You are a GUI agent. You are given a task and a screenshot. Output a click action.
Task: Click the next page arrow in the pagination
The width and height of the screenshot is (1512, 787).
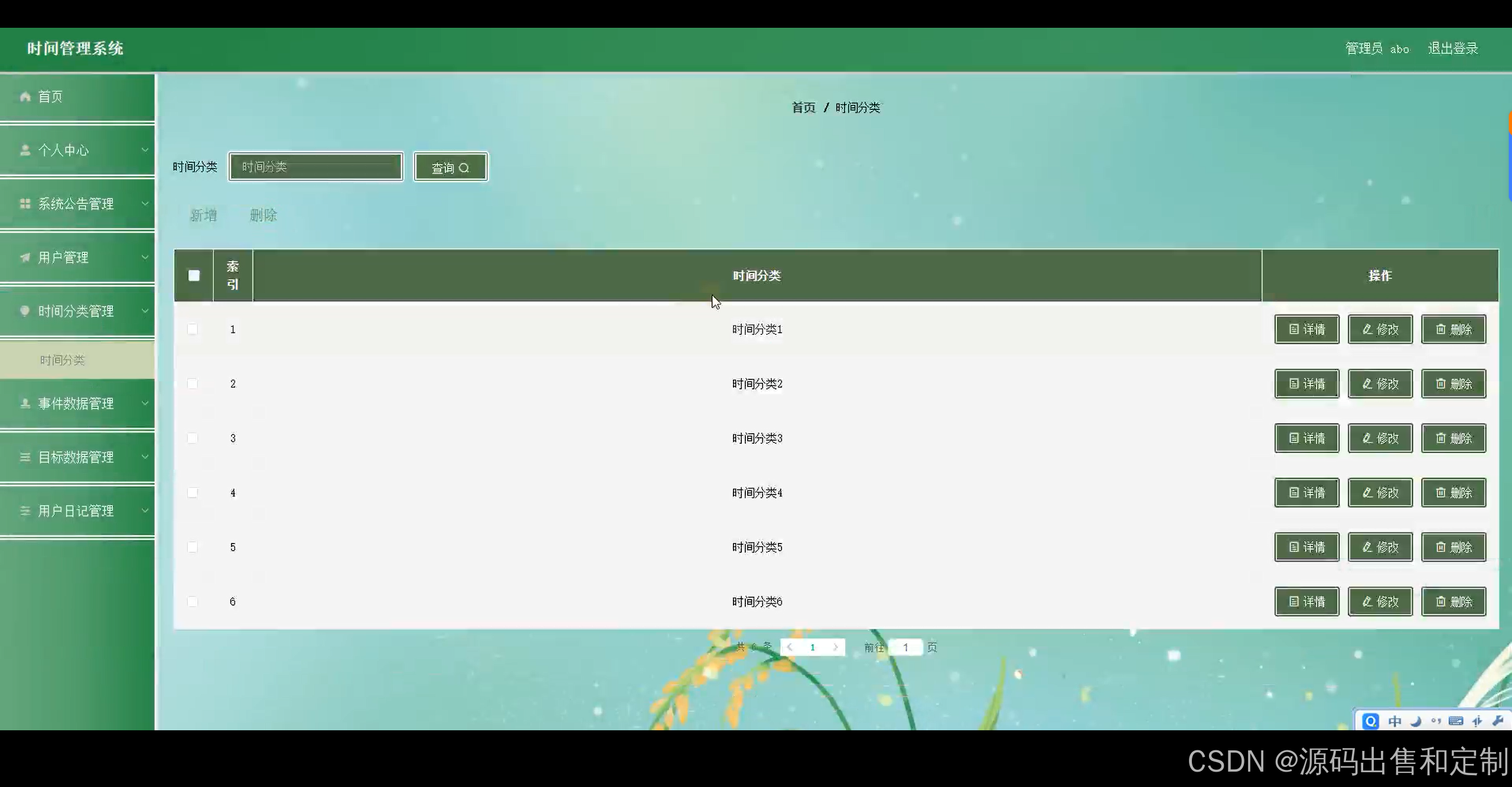pyautogui.click(x=835, y=648)
